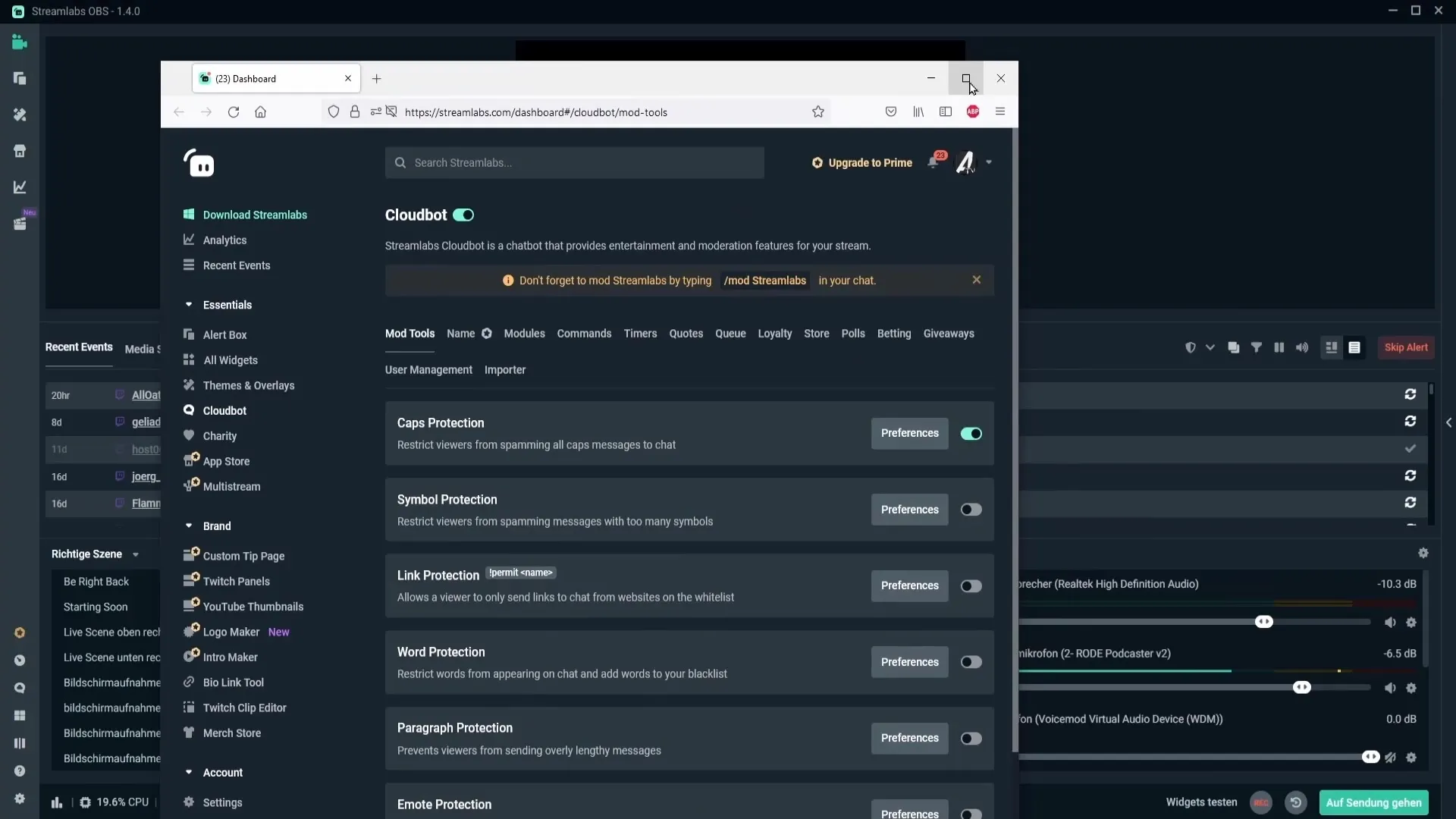
Task: Switch to the detailed events layout view
Action: [x=1331, y=347]
